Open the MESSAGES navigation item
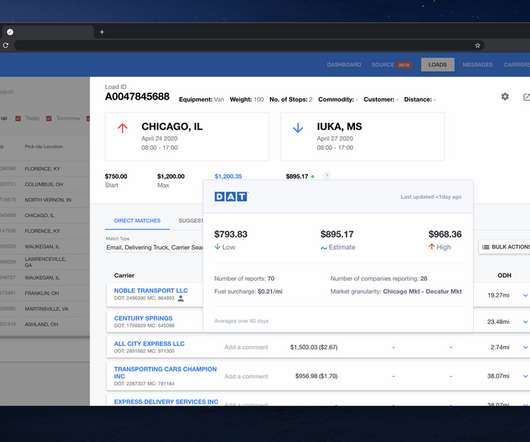This screenshot has height=442, width=530. pyautogui.click(x=477, y=65)
